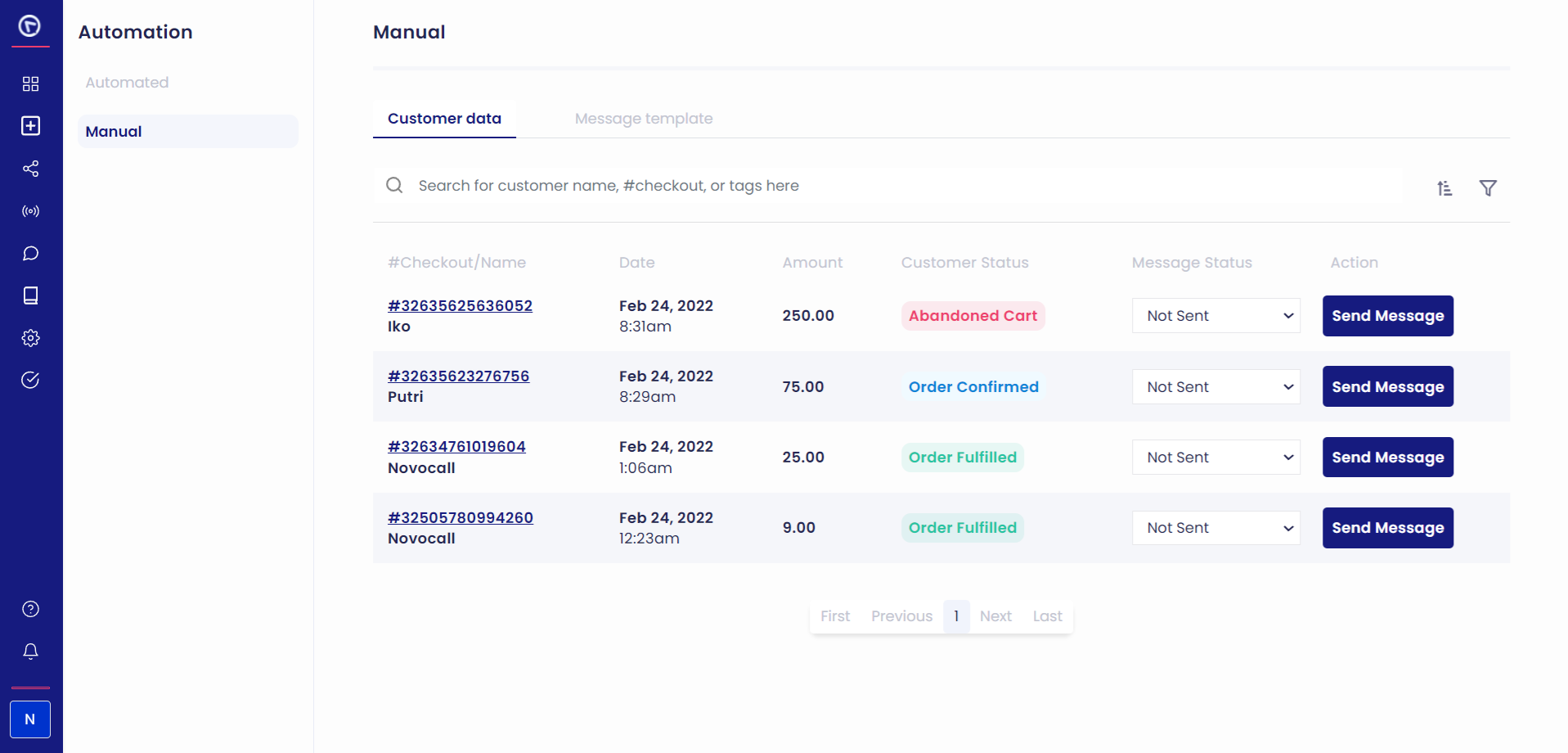Screen dimensions: 1568x753
Task: Click the check-circle icon in sidebar
Action: (30, 380)
